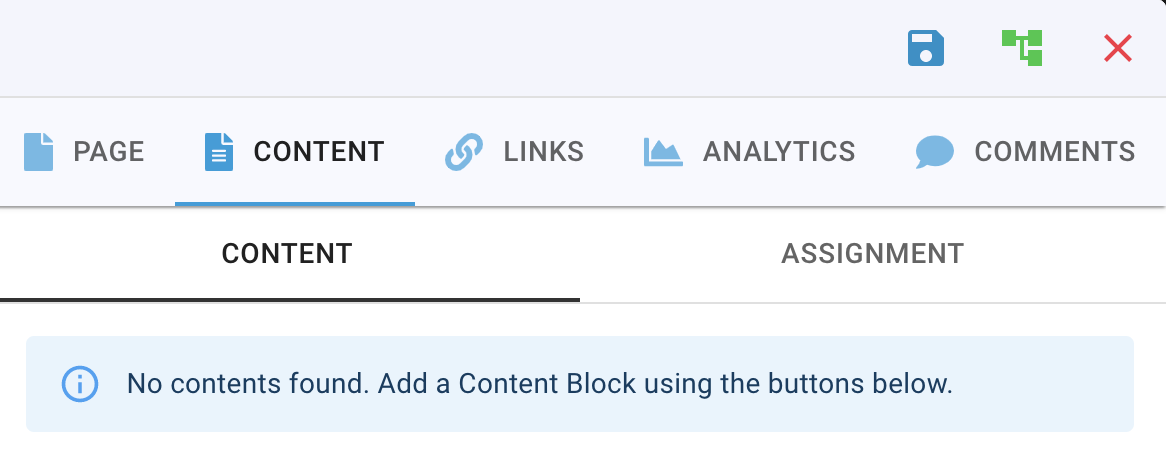Go to the ANALYTICS tab label
The image size is (1166, 462).
pyautogui.click(x=779, y=152)
